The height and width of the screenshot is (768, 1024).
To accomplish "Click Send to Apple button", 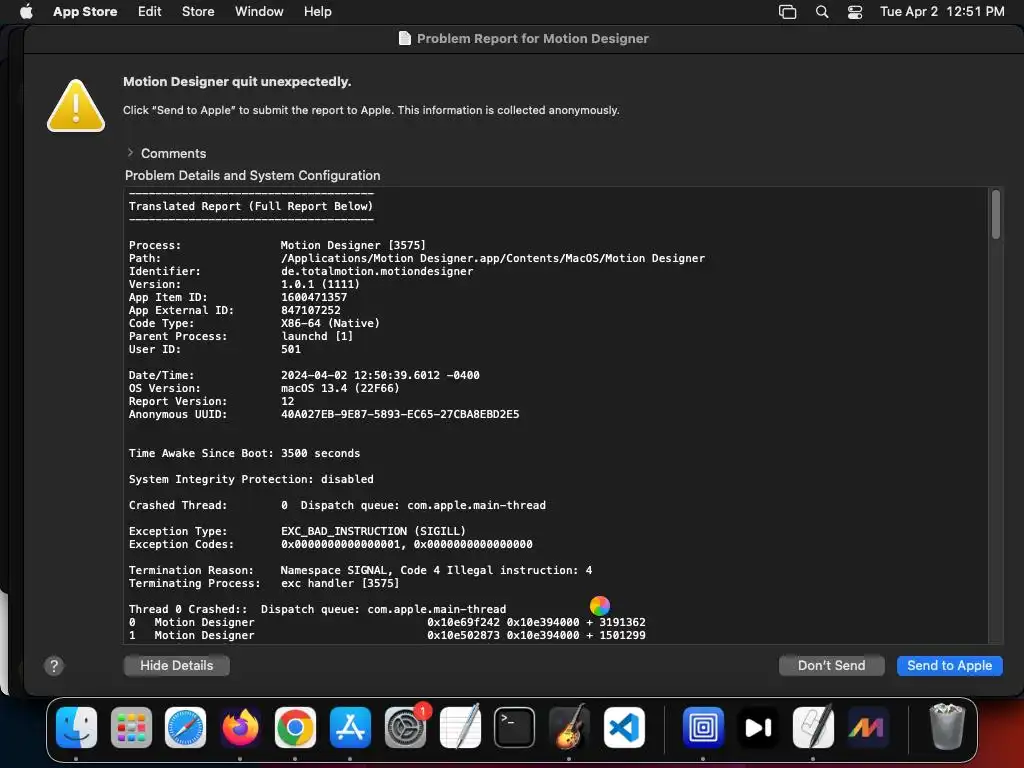I will 950,665.
